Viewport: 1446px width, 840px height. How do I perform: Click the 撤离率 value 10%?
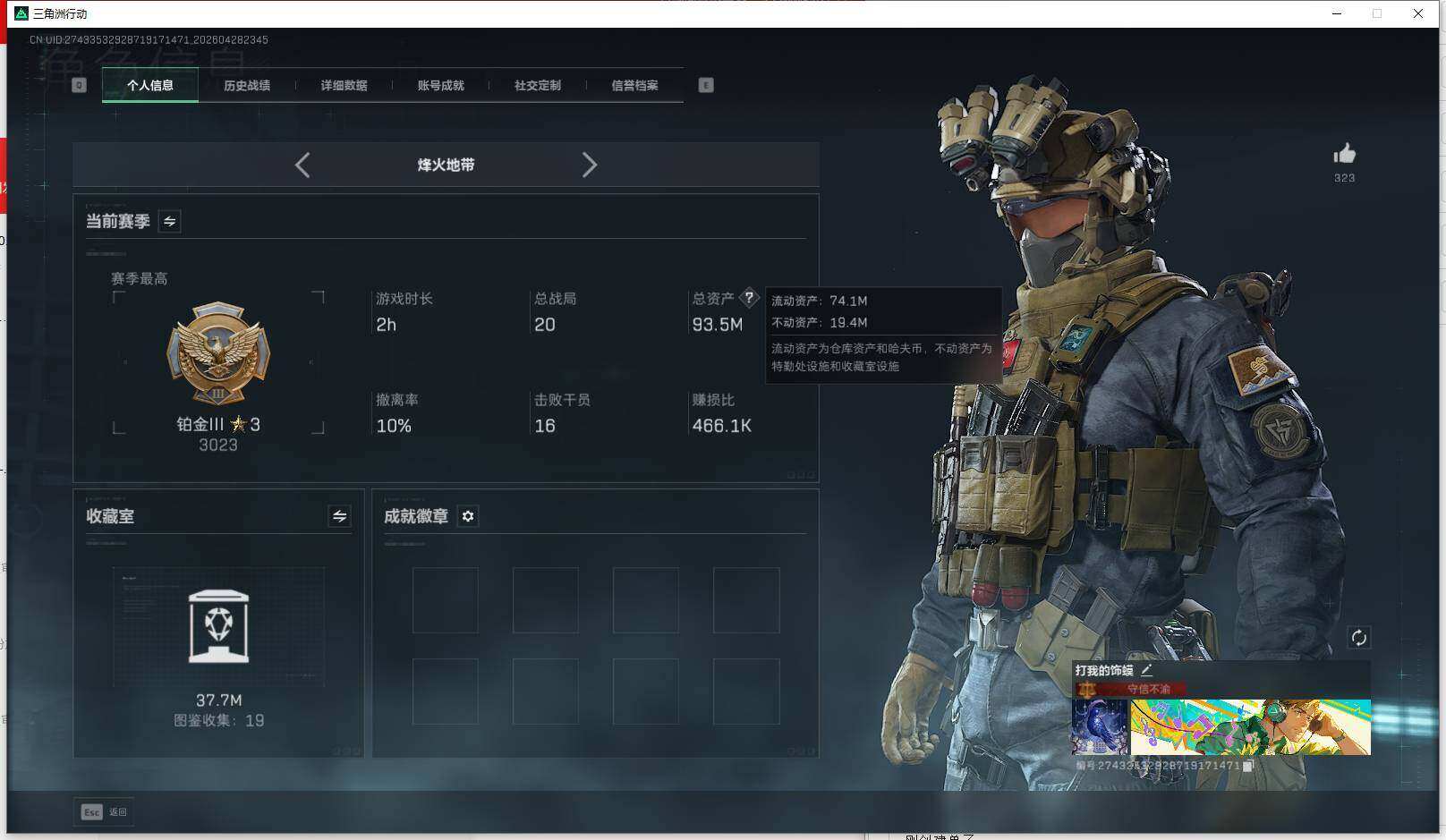[394, 426]
